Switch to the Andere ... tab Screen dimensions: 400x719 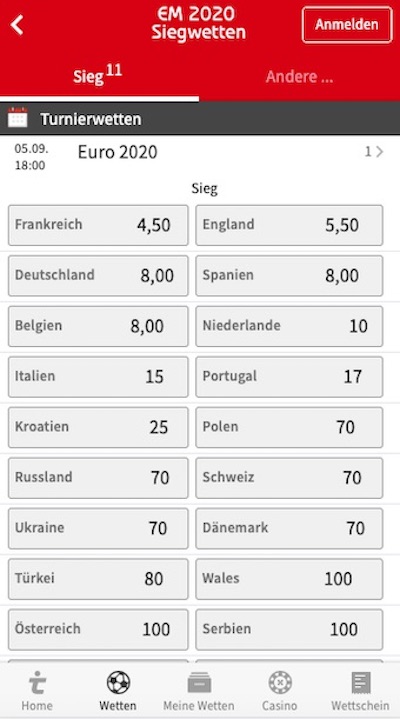pos(299,77)
